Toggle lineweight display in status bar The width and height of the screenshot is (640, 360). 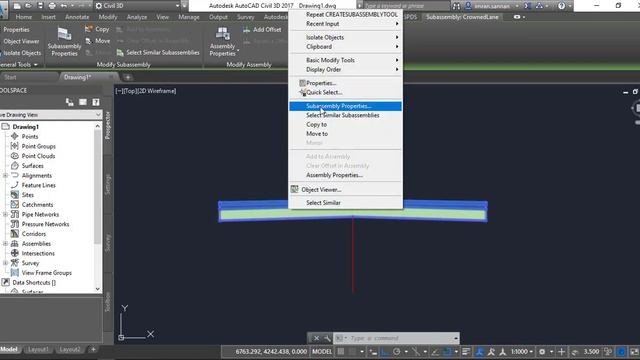[x=466, y=351]
